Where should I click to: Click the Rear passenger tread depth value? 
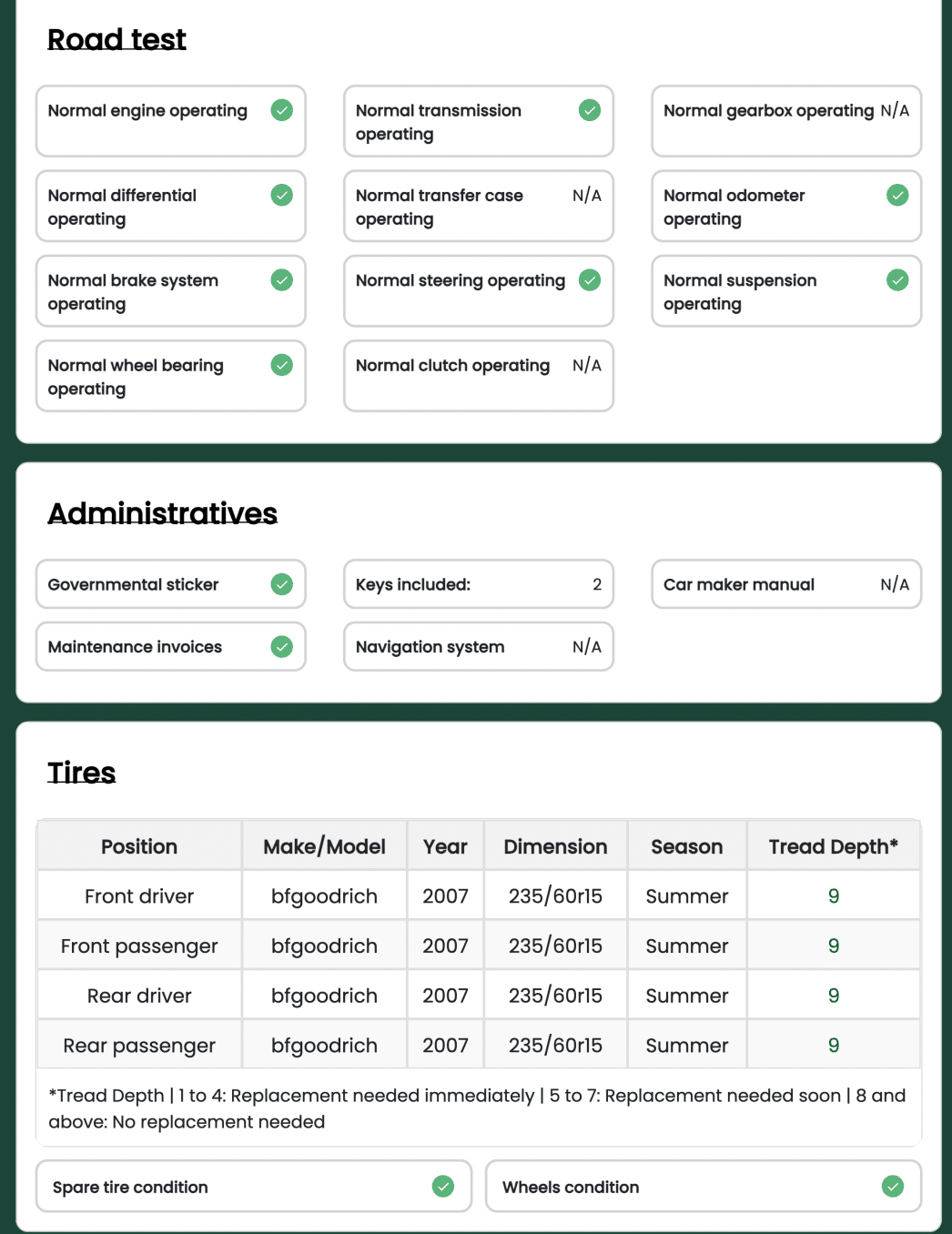(833, 1046)
